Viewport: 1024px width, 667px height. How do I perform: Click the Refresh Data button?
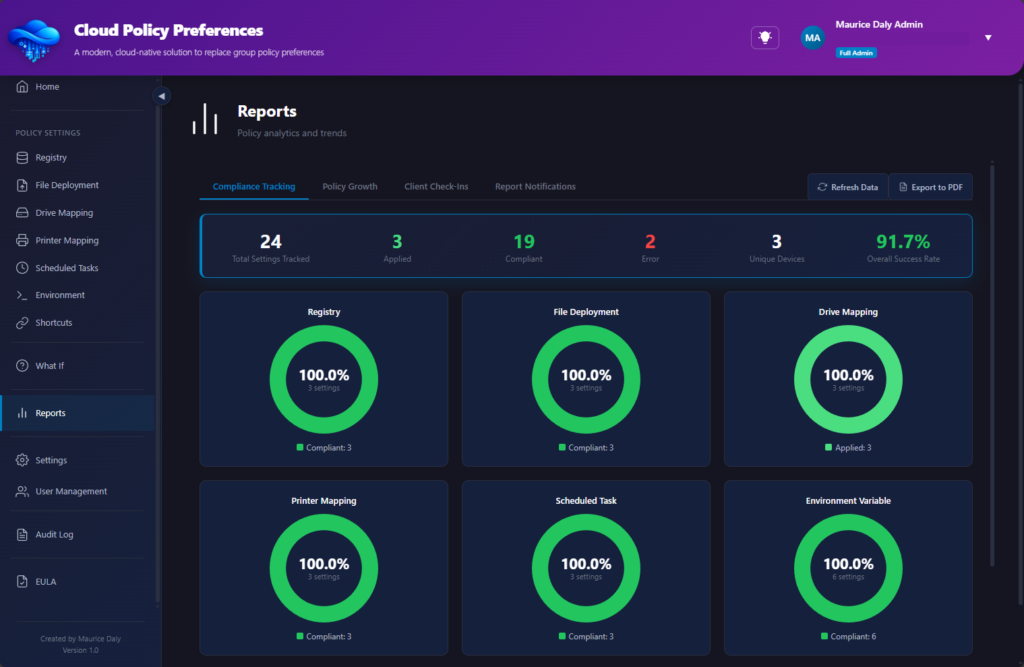coord(847,187)
